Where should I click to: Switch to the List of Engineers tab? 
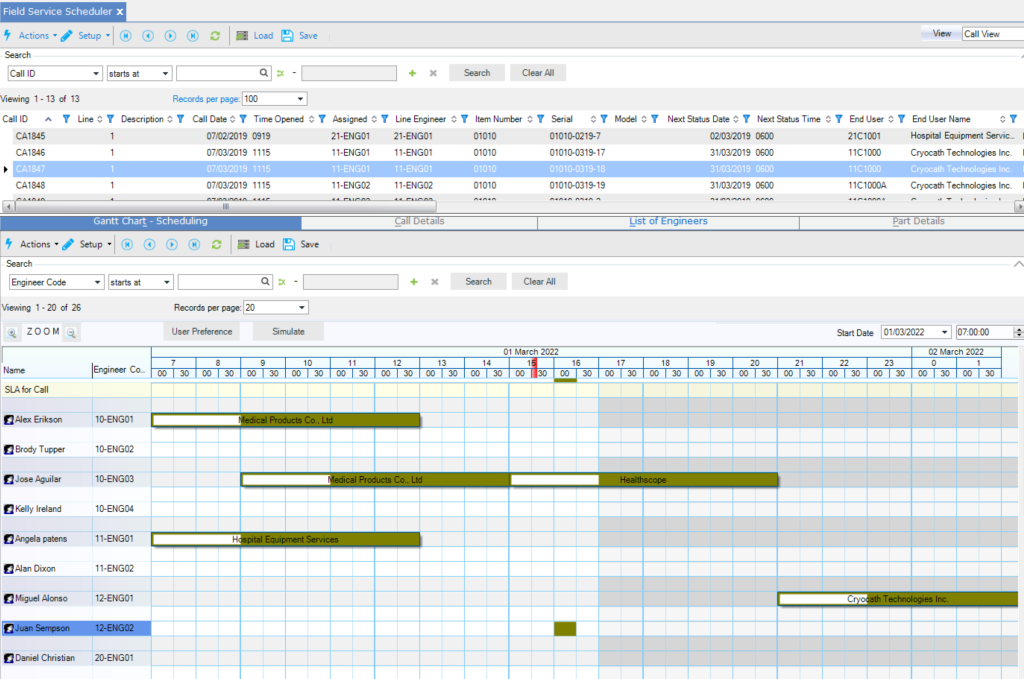[x=668, y=221]
